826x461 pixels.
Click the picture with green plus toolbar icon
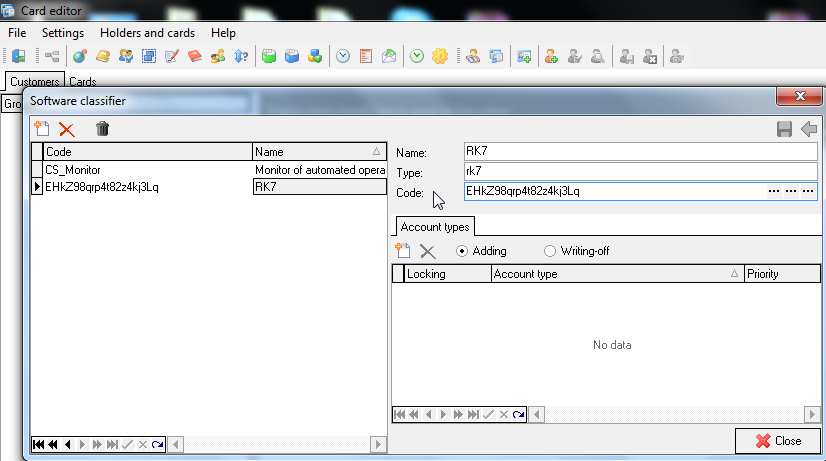(x=524, y=56)
